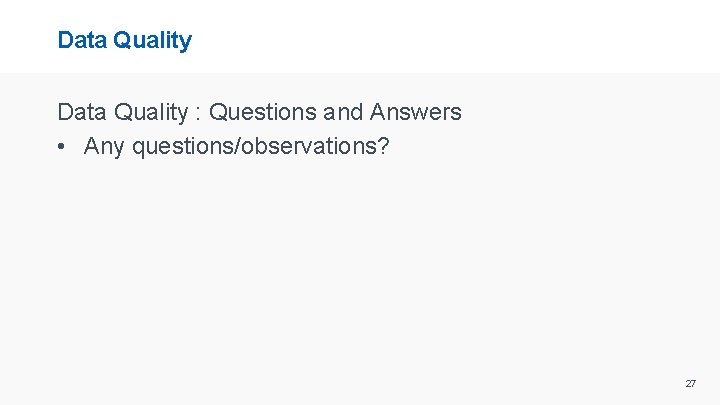Click 'observations' in the bullet line
The image size is (720, 405).
coord(311,146)
